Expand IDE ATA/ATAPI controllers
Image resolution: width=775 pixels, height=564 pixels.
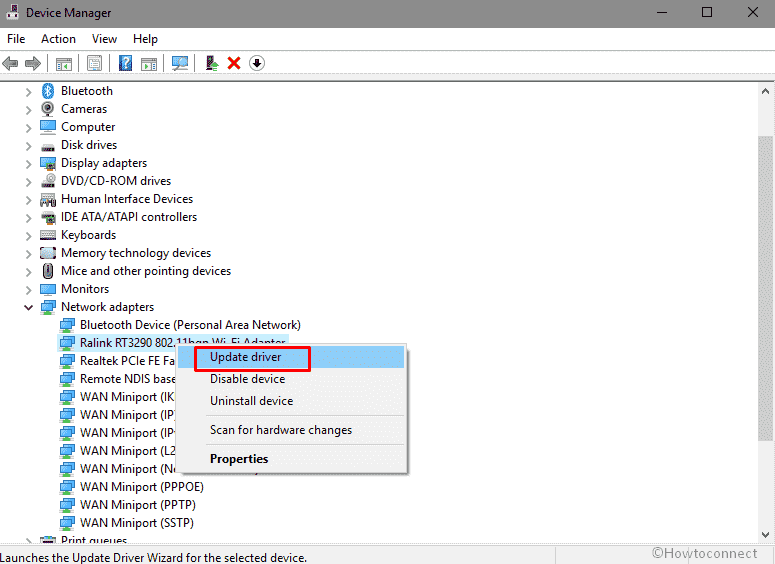coord(28,218)
